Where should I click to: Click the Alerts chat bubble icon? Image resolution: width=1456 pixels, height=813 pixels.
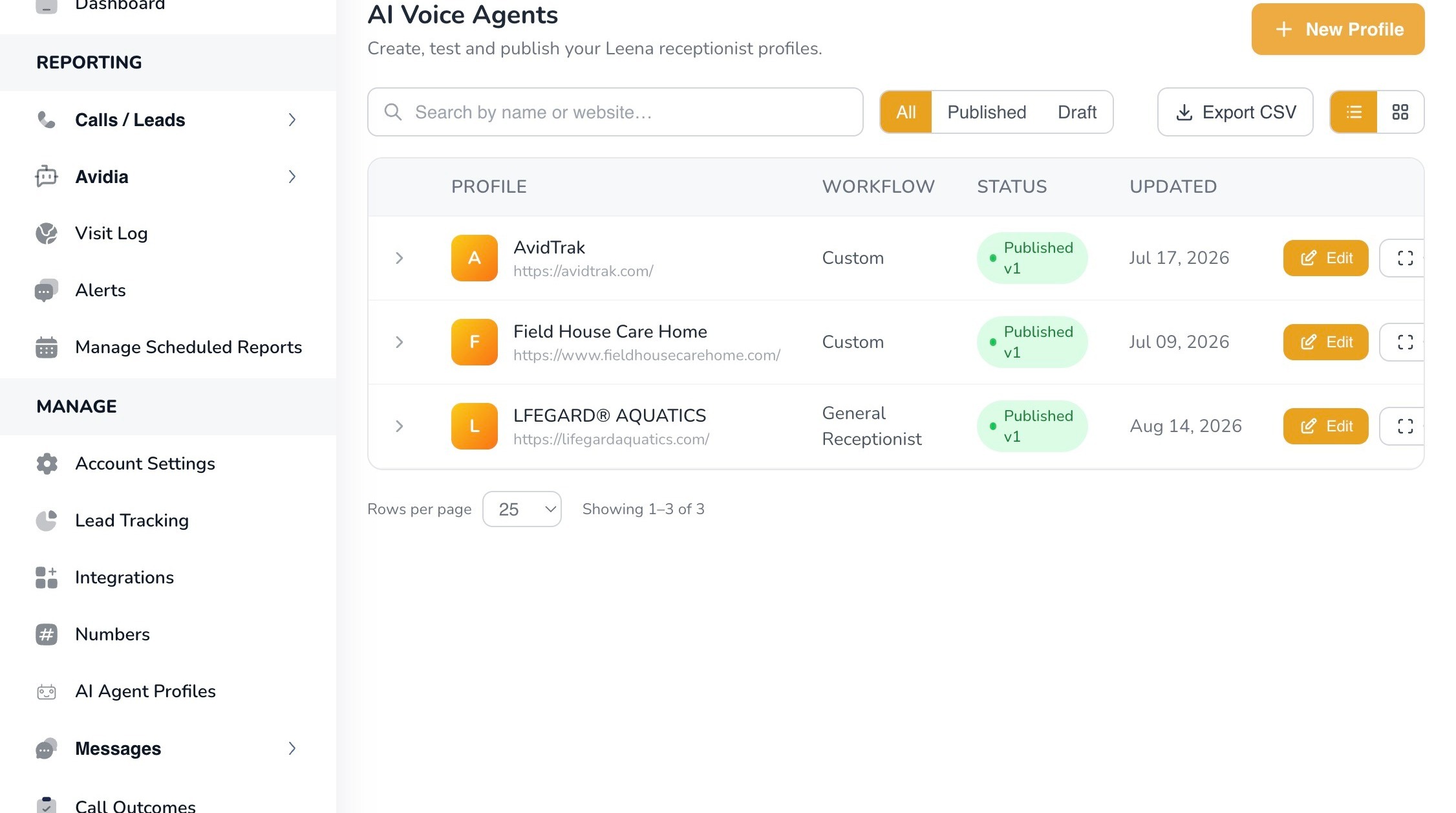click(x=46, y=290)
